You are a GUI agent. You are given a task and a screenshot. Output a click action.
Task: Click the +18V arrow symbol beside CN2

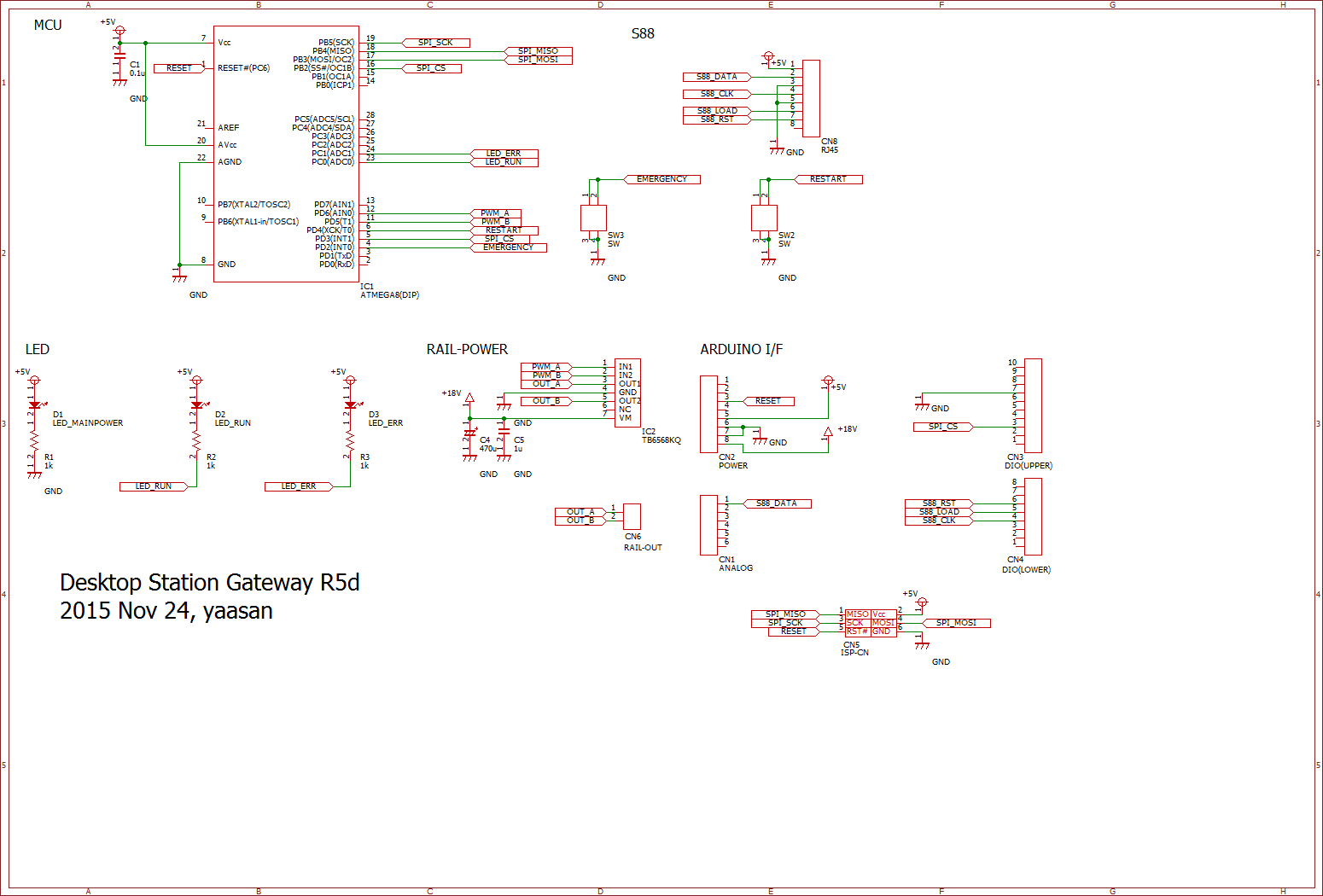[x=827, y=433]
